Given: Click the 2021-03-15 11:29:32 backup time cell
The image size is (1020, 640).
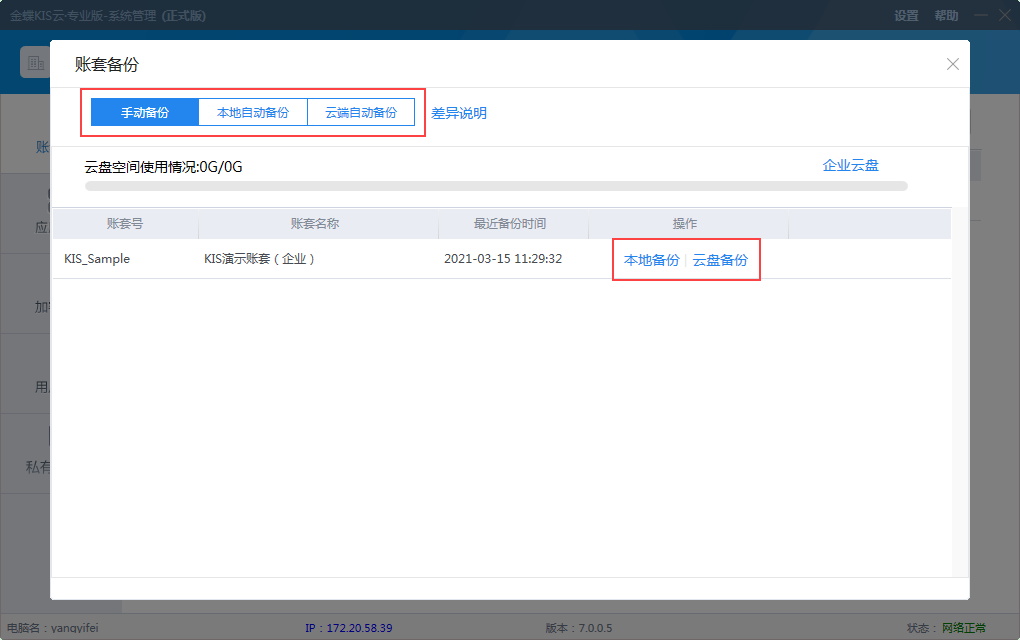Looking at the screenshot, I should point(503,259).
